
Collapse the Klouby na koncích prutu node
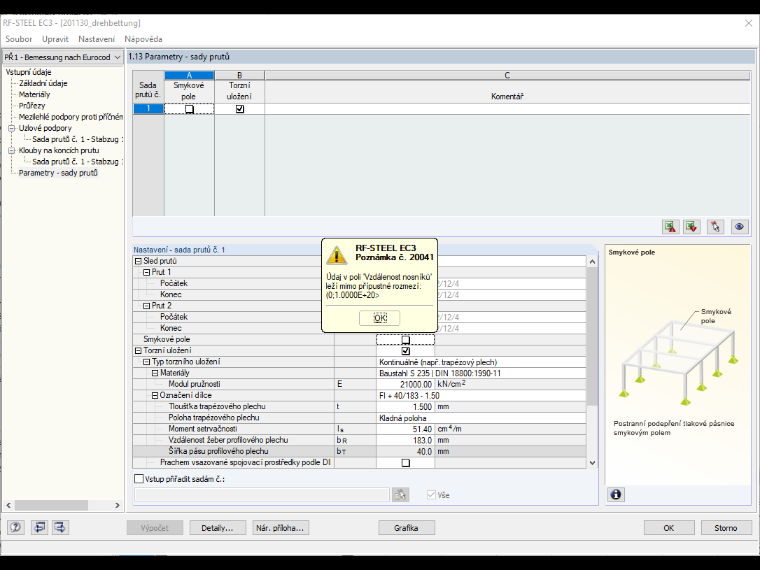(12, 151)
